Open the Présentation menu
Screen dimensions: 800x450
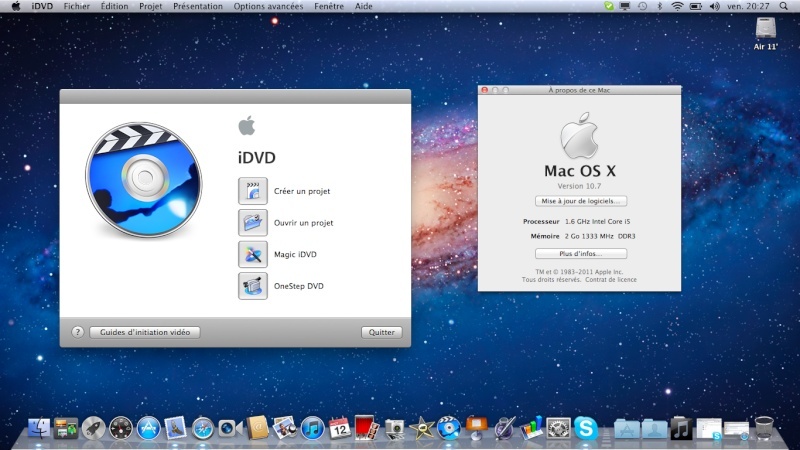coord(198,6)
